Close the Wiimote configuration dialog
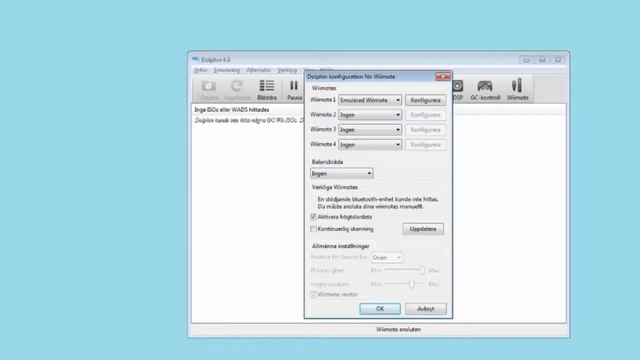This screenshot has height=360, width=640. coord(443,76)
